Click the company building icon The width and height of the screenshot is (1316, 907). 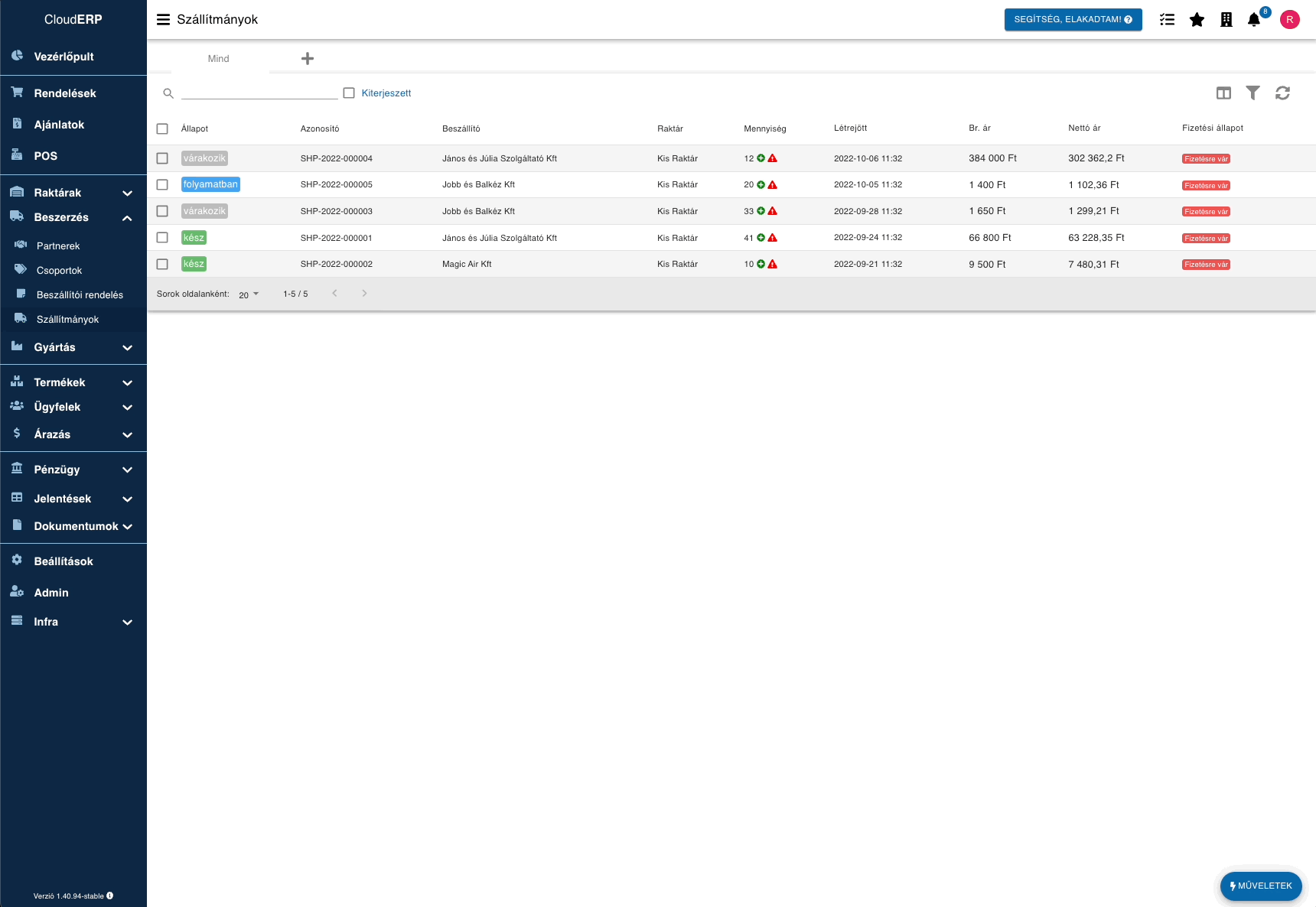[1226, 20]
